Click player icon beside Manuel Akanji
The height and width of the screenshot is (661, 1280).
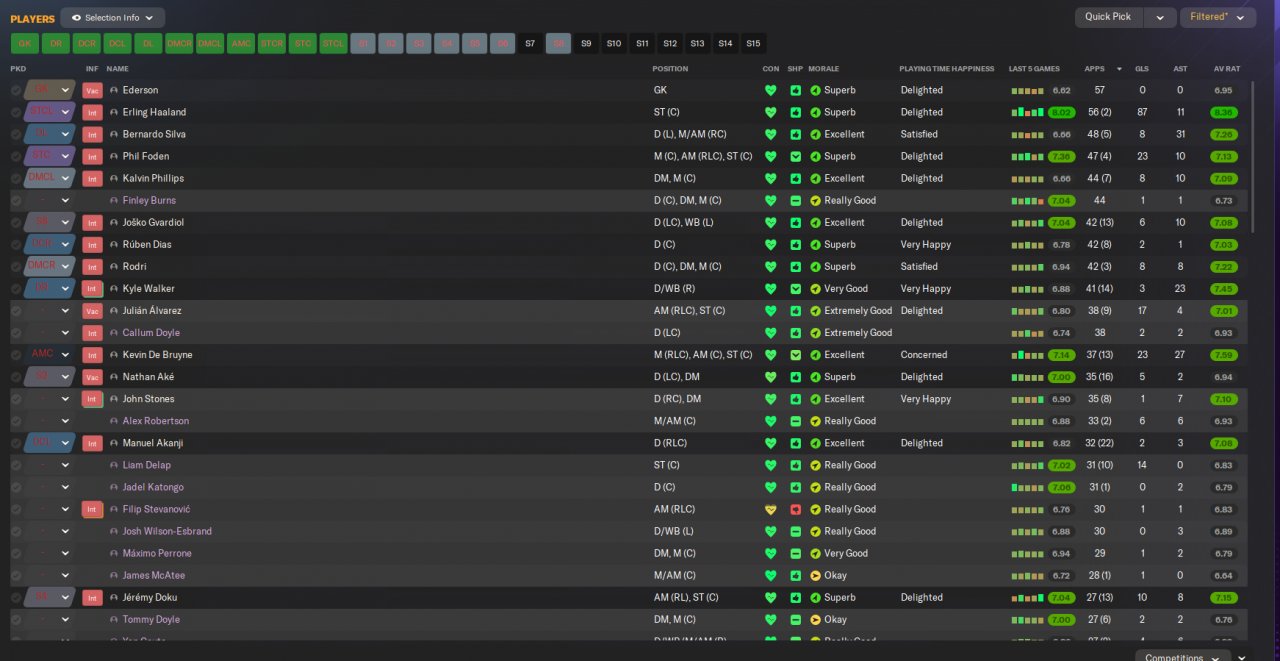[x=114, y=443]
